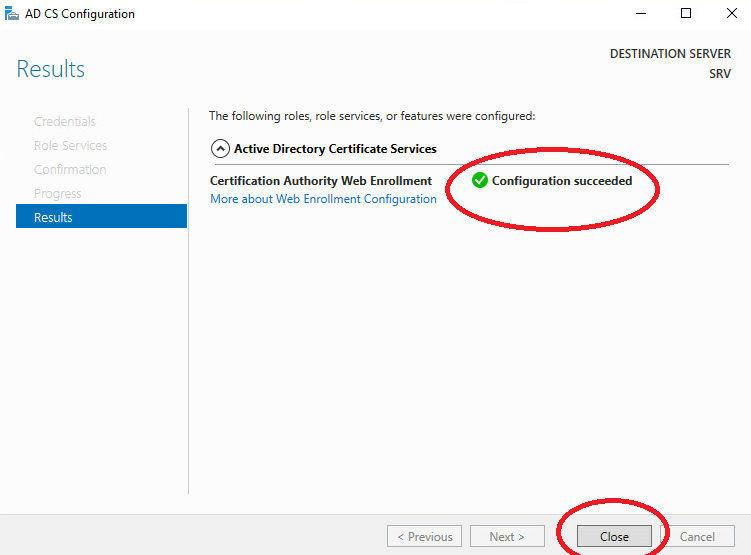Viewport: 751px width, 555px height.
Task: Click the 'DESTINATION SERVER' label
Action: (x=670, y=54)
